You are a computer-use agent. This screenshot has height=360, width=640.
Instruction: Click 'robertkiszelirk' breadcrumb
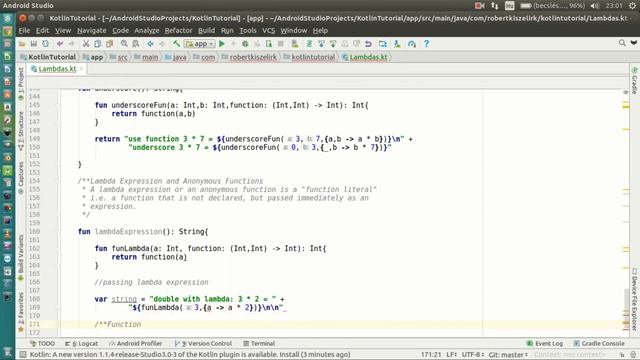(249, 57)
